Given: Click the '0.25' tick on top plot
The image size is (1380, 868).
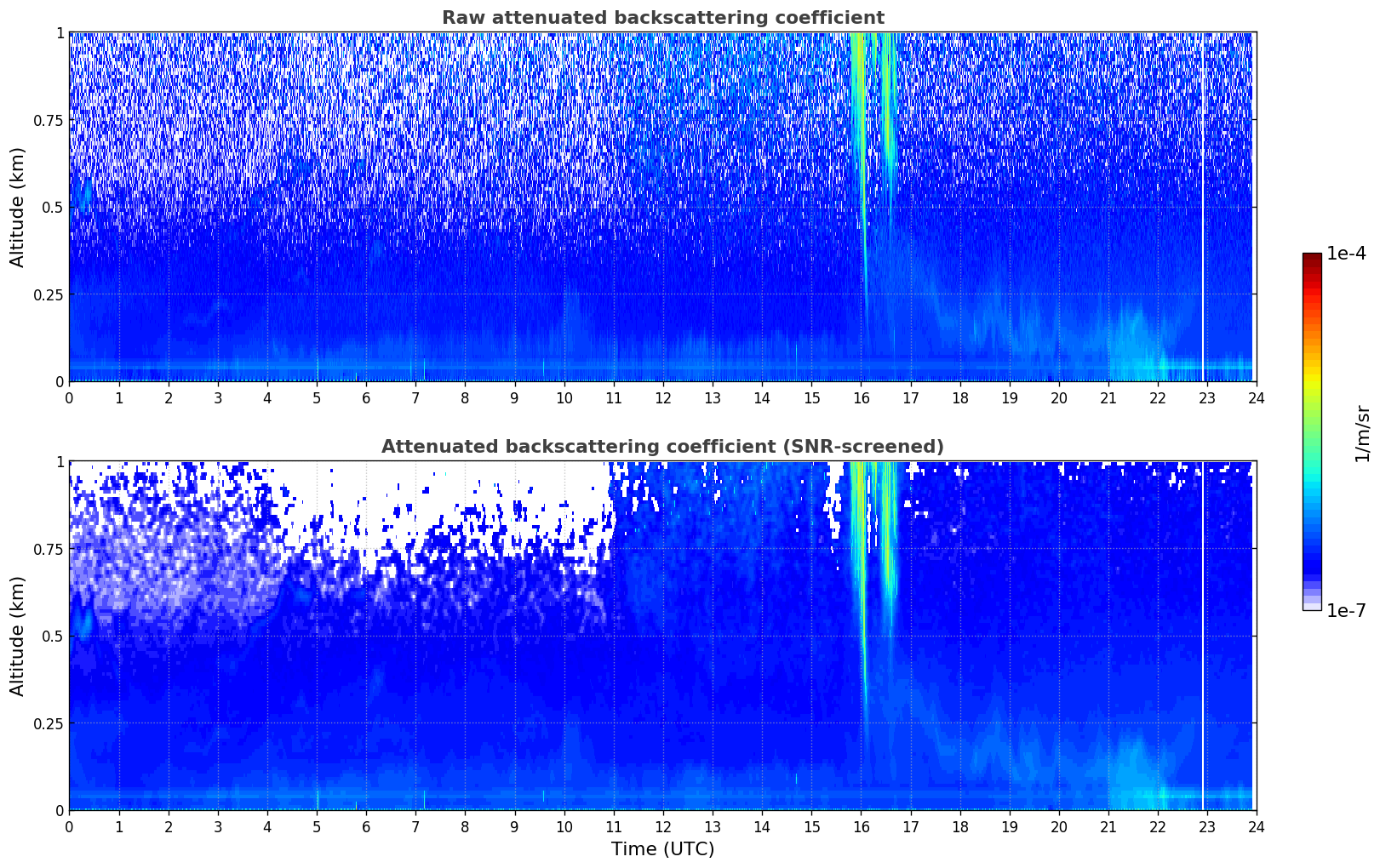Looking at the screenshot, I should tap(49, 294).
